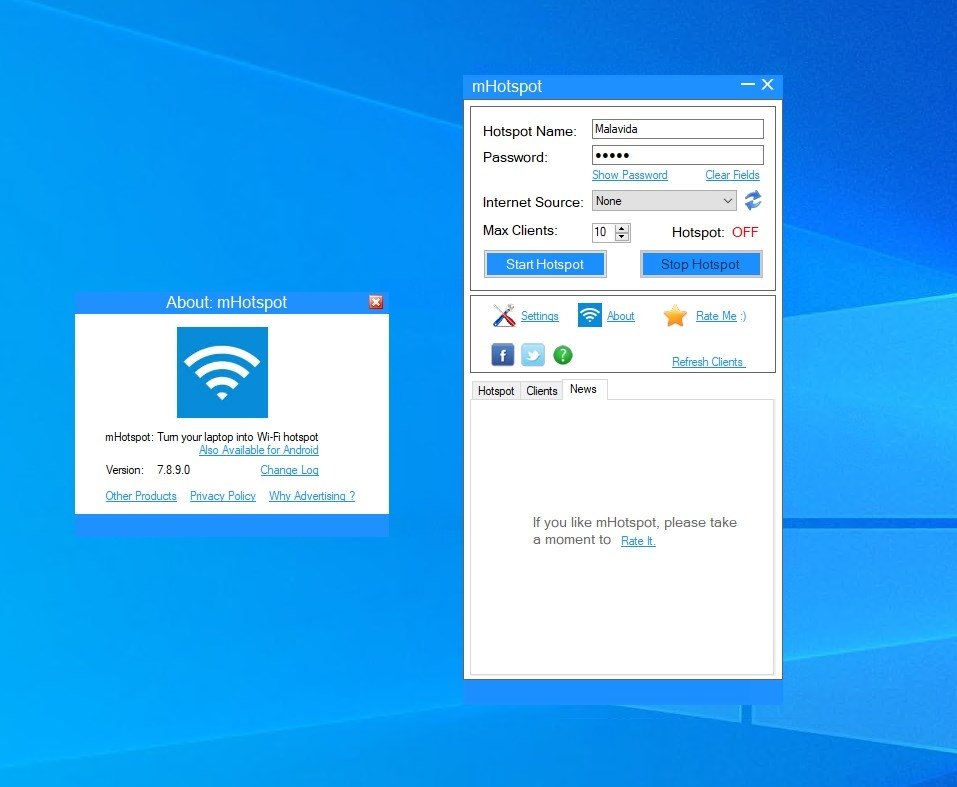Open the Privacy Policy link
The height and width of the screenshot is (787, 957).
223,496
